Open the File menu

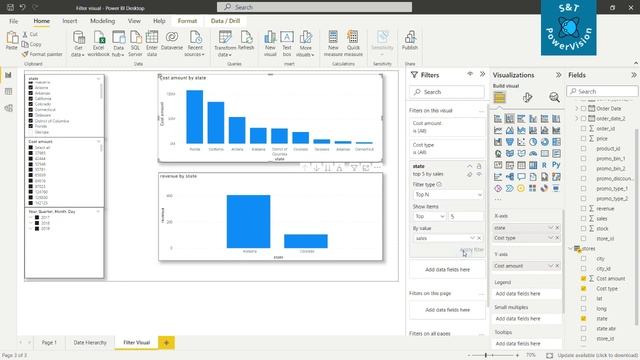[13, 21]
